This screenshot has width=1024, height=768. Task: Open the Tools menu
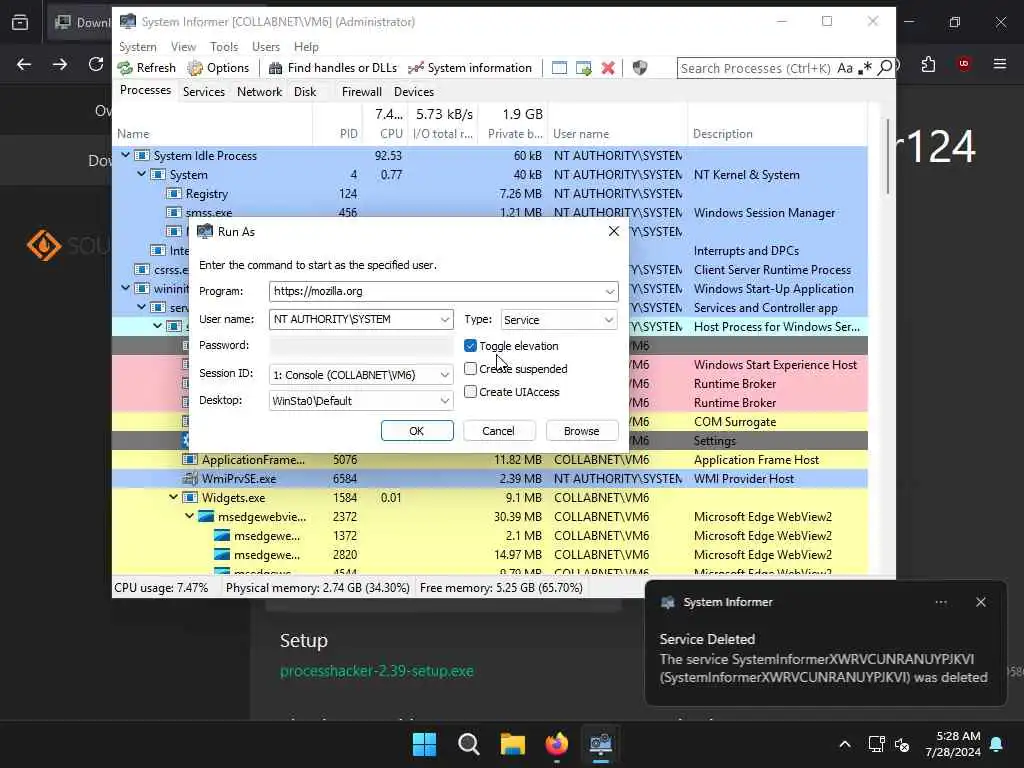(x=224, y=46)
